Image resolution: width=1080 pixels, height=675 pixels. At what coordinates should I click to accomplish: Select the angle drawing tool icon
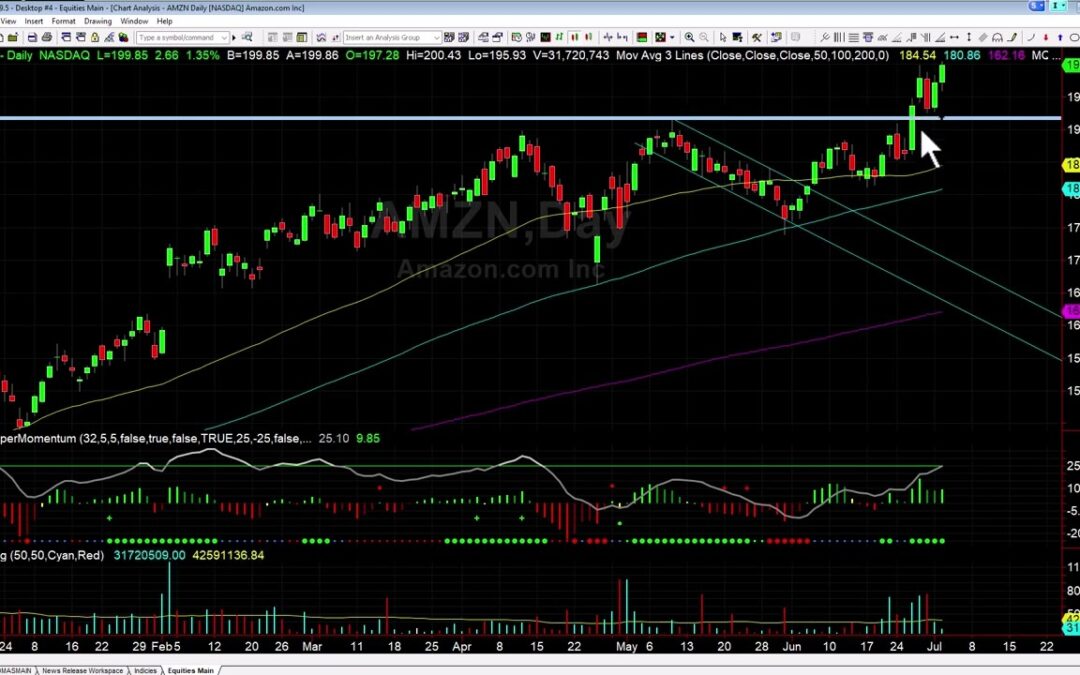pos(939,37)
